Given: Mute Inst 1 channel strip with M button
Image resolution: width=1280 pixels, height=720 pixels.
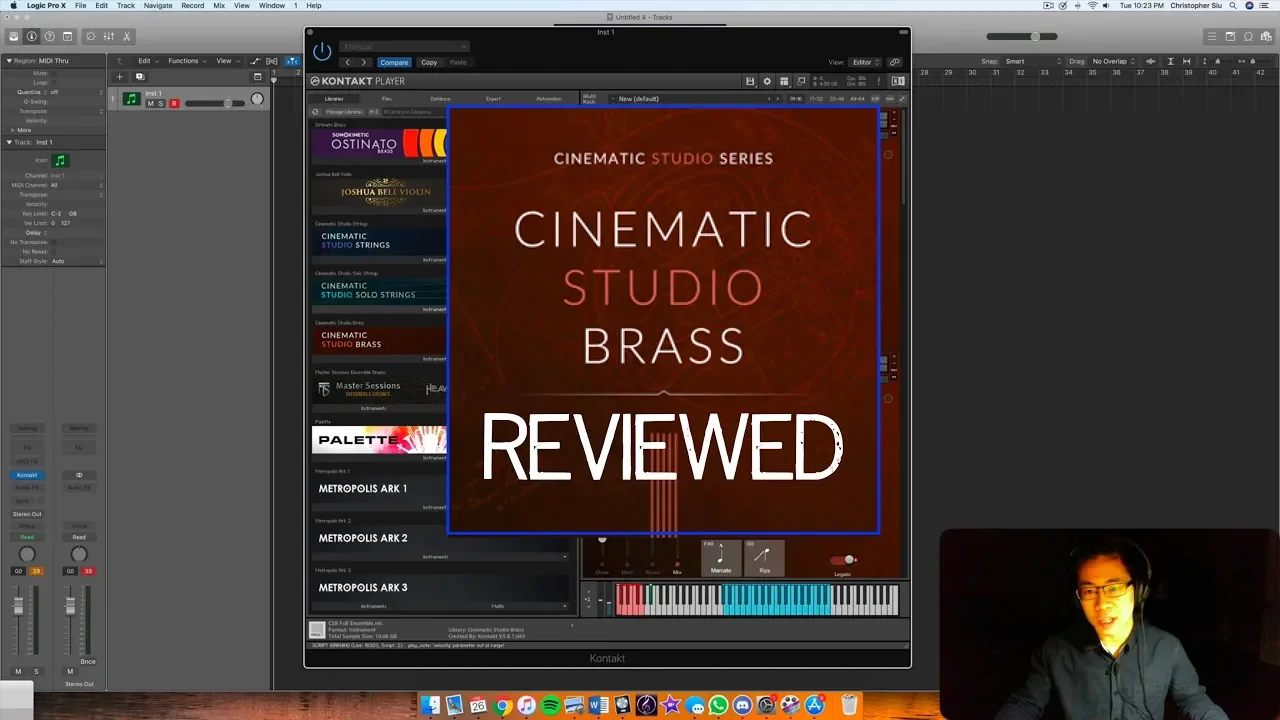Looking at the screenshot, I should (x=18, y=671).
